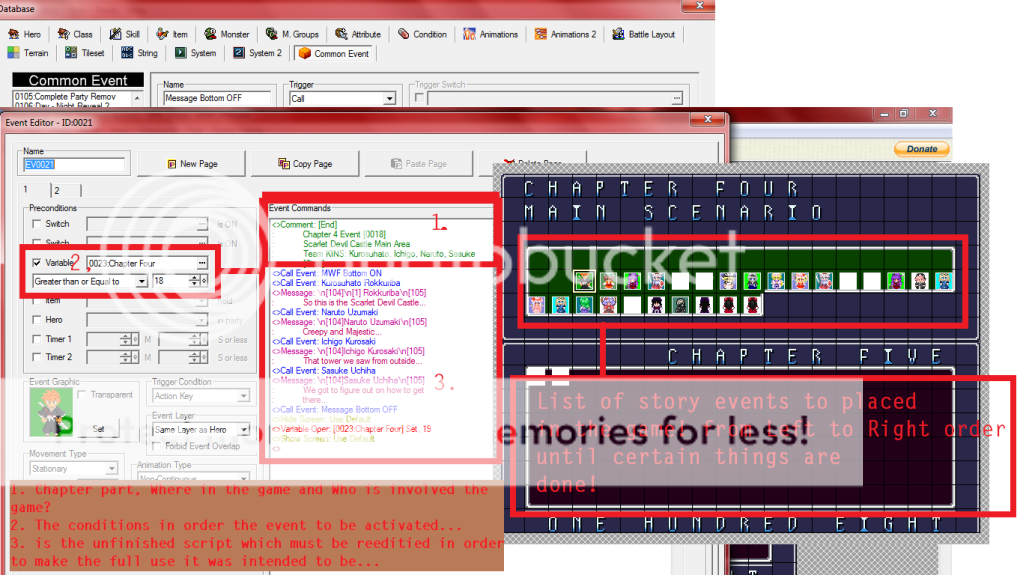Click the EV0021 event name field

74,164
